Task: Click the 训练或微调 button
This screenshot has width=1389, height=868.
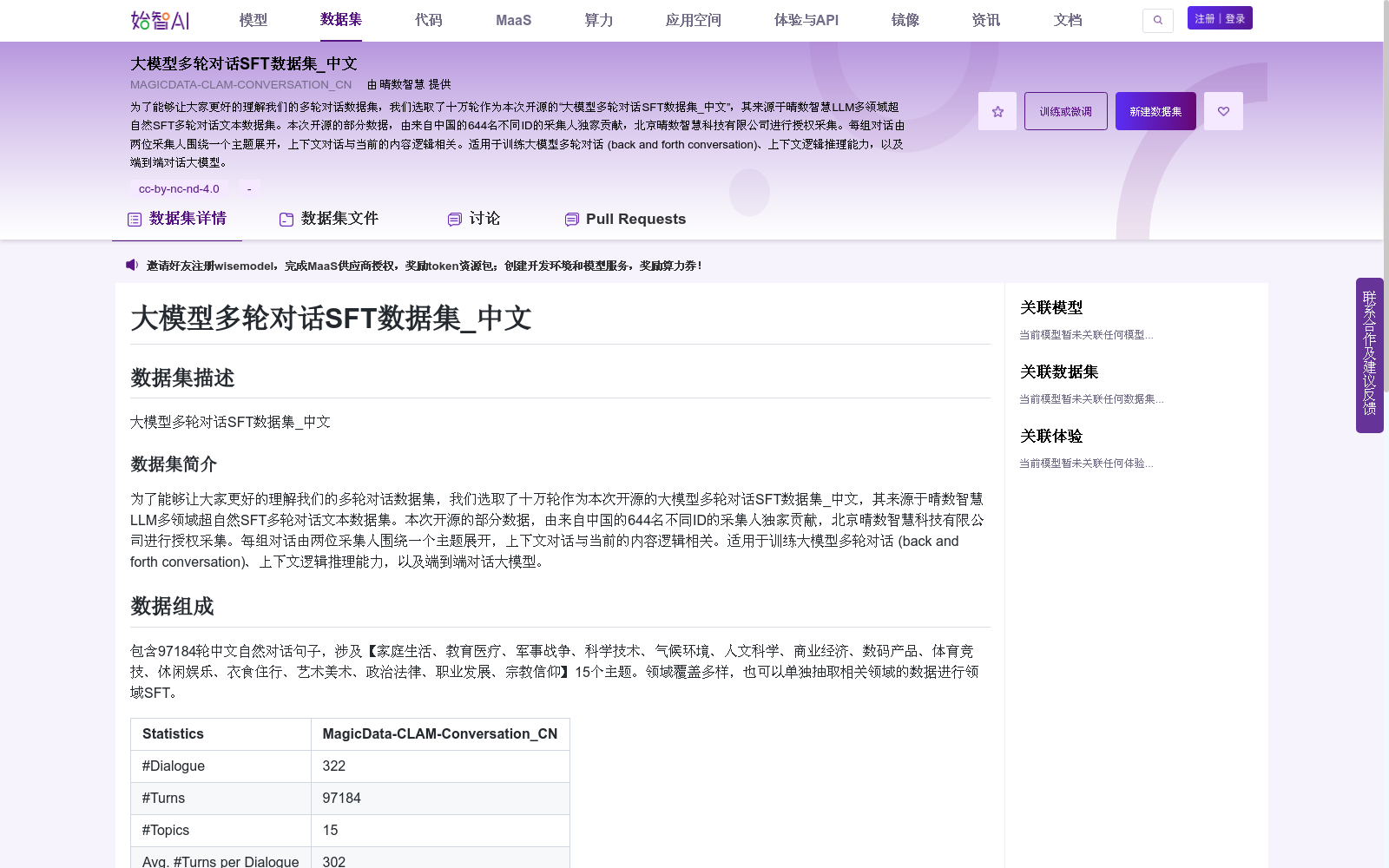Action: point(1065,110)
